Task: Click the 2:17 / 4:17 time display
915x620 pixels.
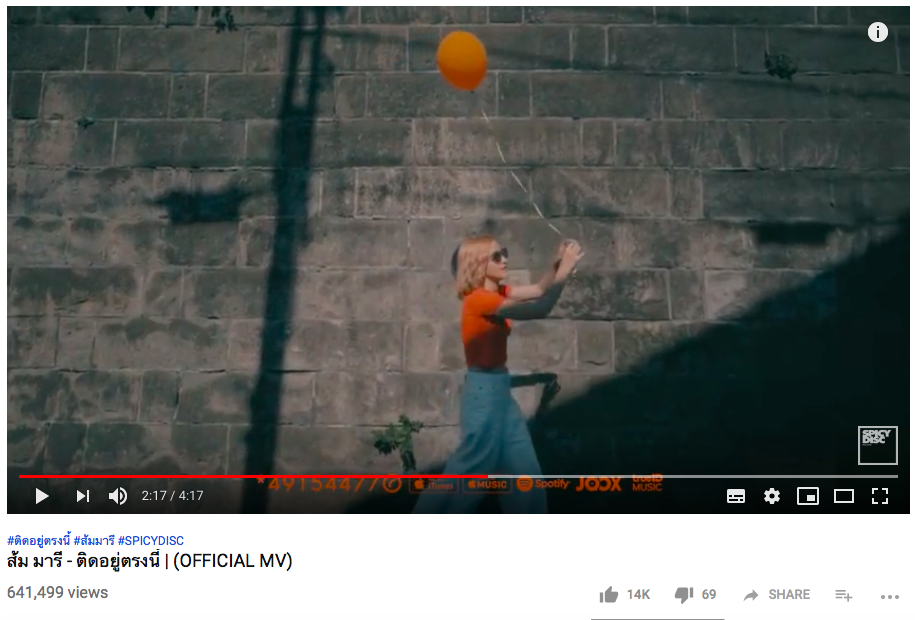Action: coord(172,496)
